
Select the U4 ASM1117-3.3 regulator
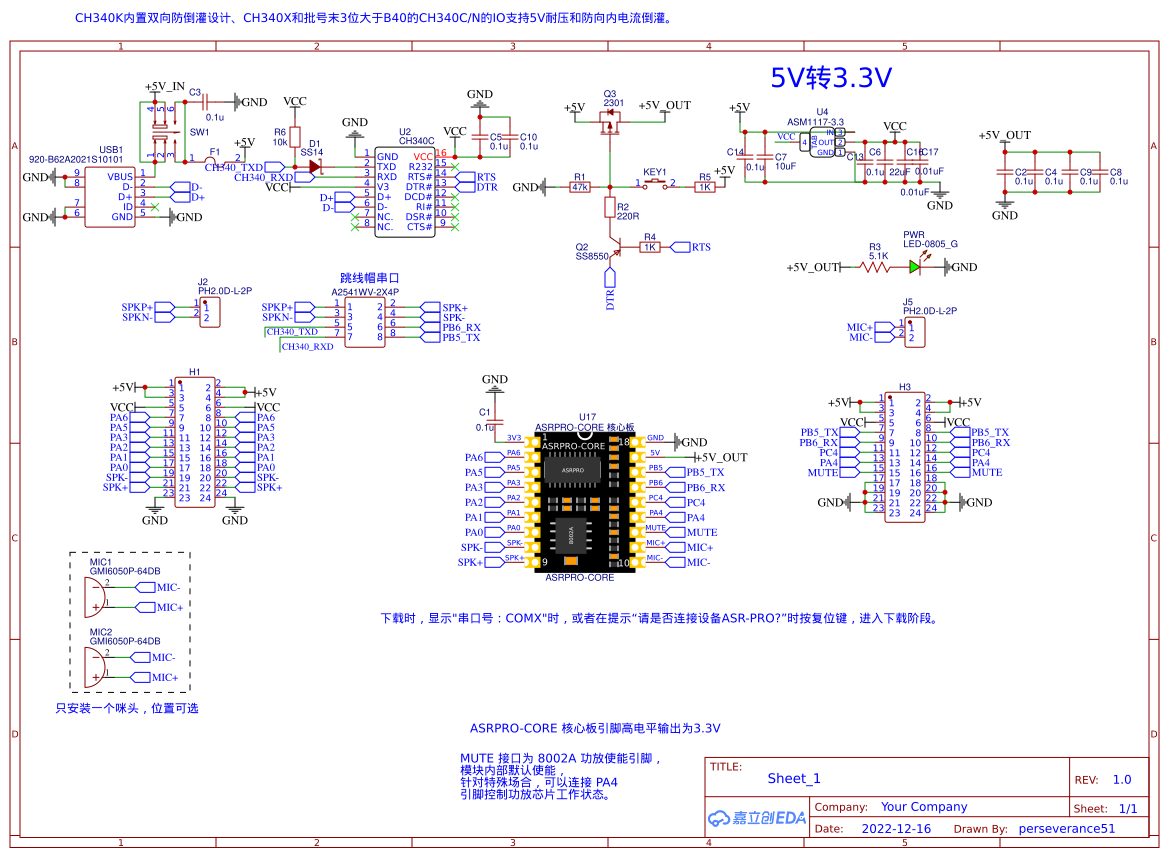point(822,142)
